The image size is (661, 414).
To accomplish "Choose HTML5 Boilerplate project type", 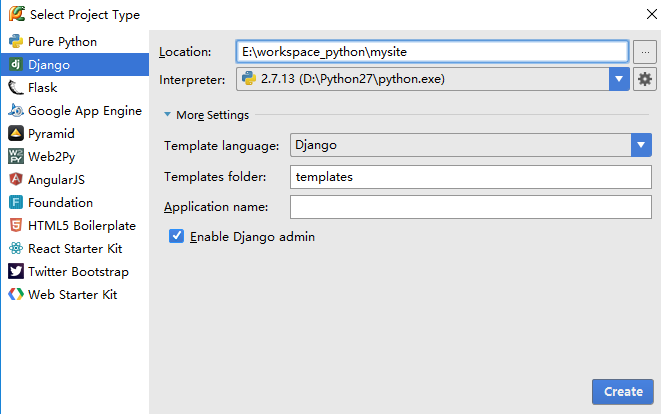I will pyautogui.click(x=75, y=226).
